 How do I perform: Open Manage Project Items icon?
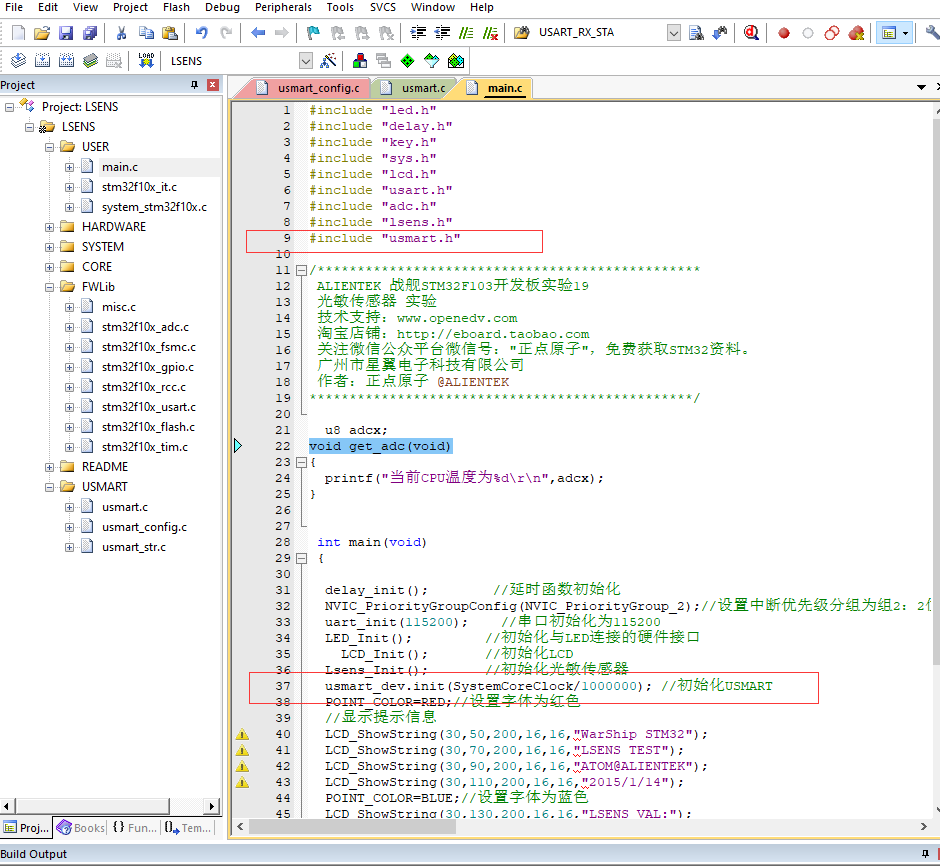click(360, 61)
